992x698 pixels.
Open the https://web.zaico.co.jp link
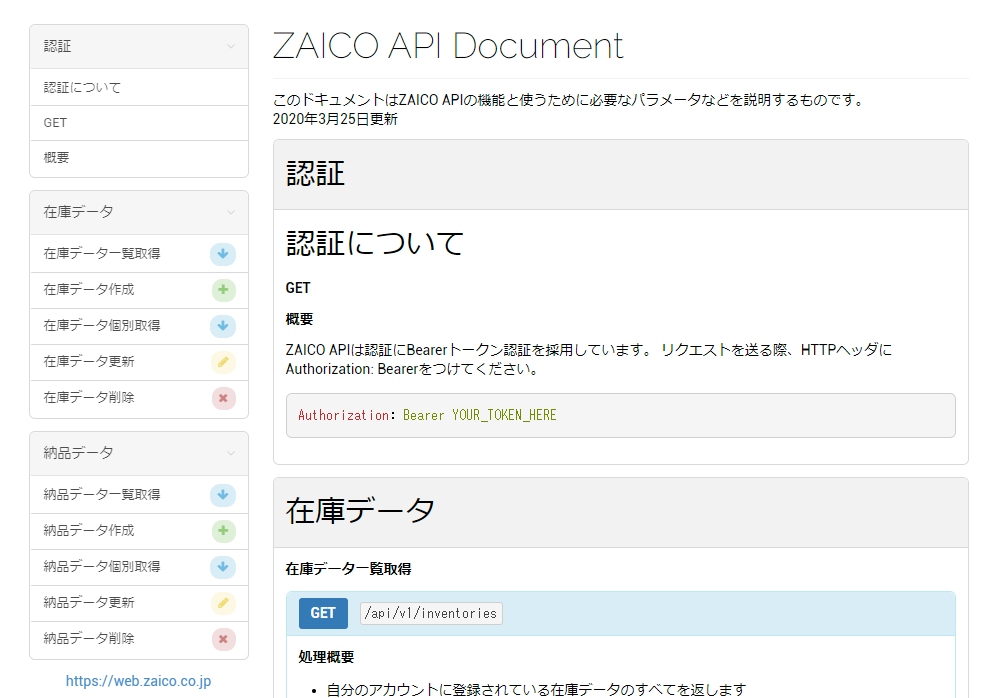[x=137, y=680]
